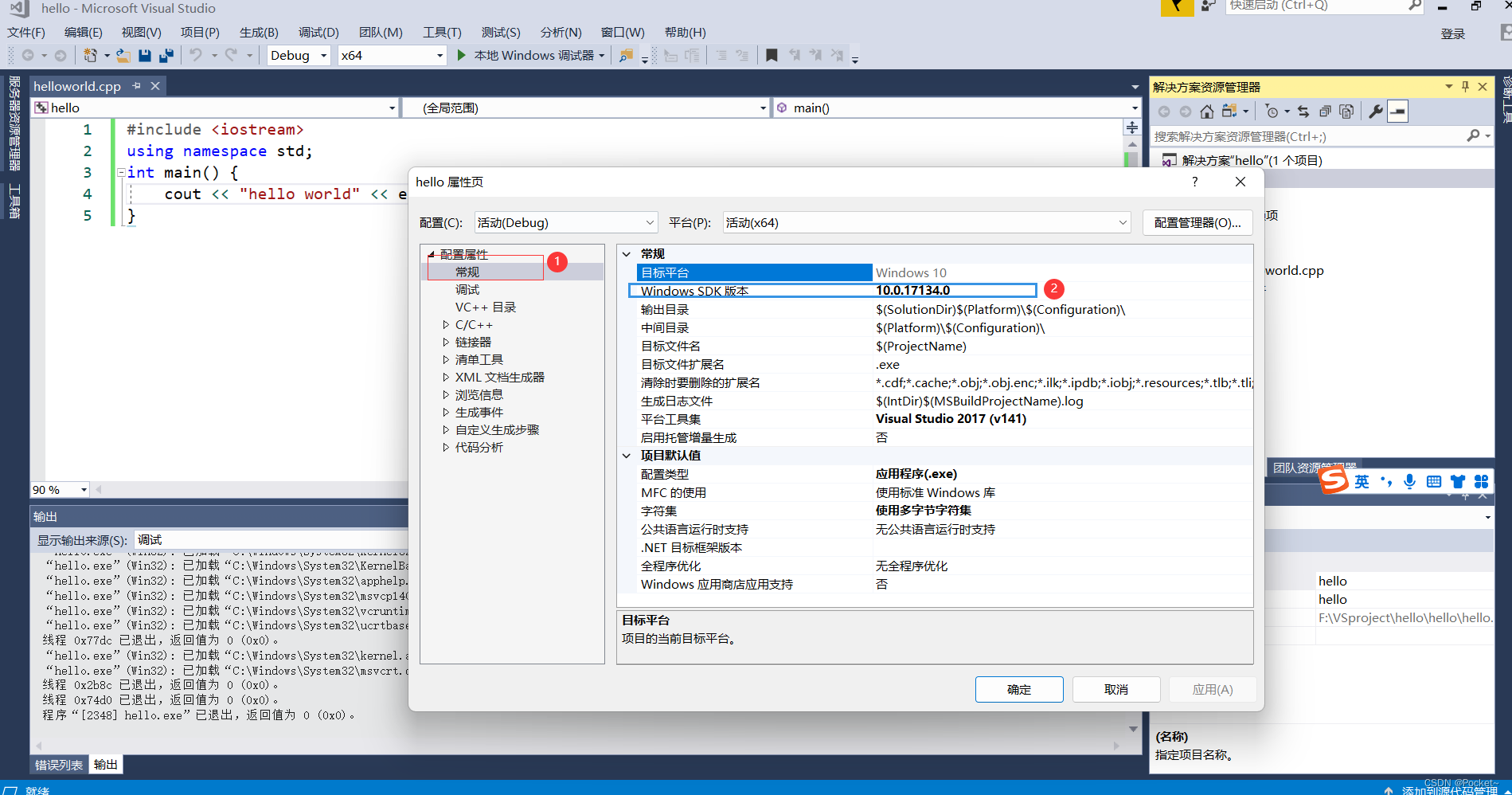Switch to the 错误列表 tab
Viewport: 1512px width, 795px height.
[x=59, y=765]
